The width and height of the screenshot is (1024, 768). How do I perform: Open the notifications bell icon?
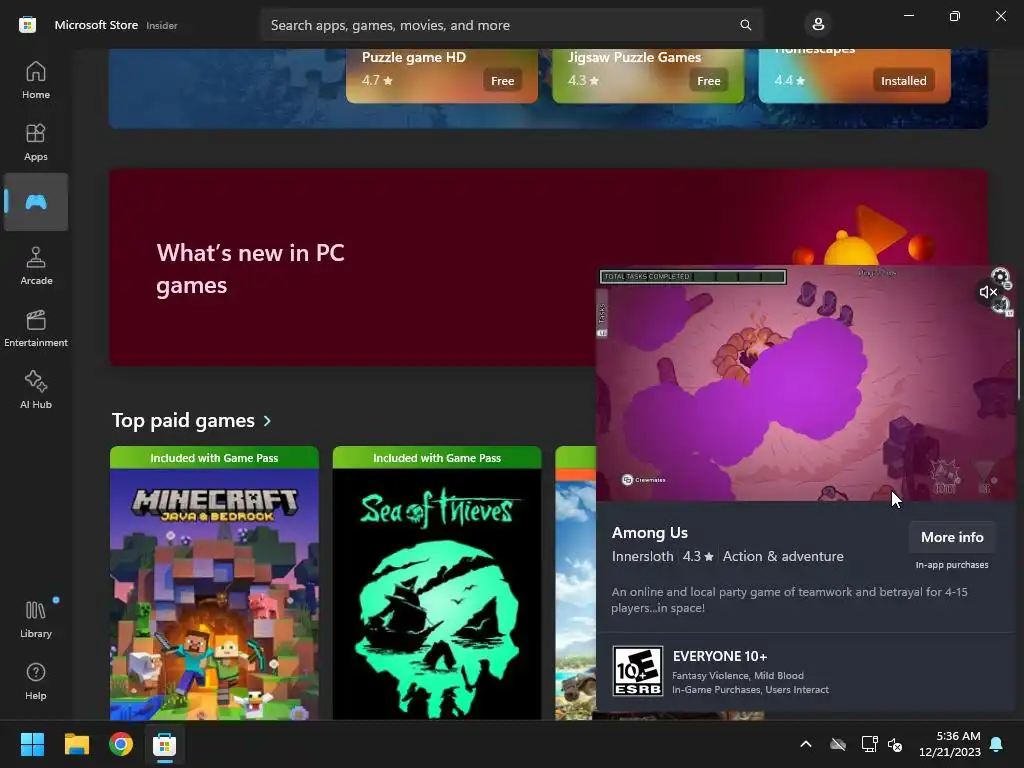pos(997,744)
